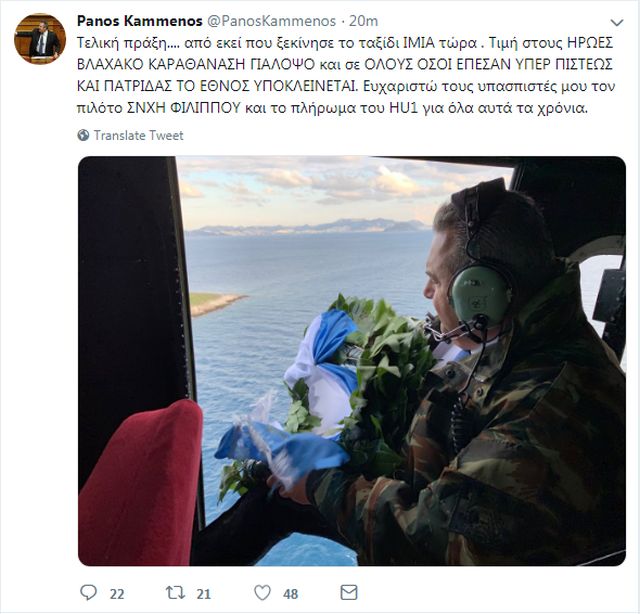640x614 pixels.
Task: Open the tweet's 20m timestamp
Action: click(x=363, y=21)
